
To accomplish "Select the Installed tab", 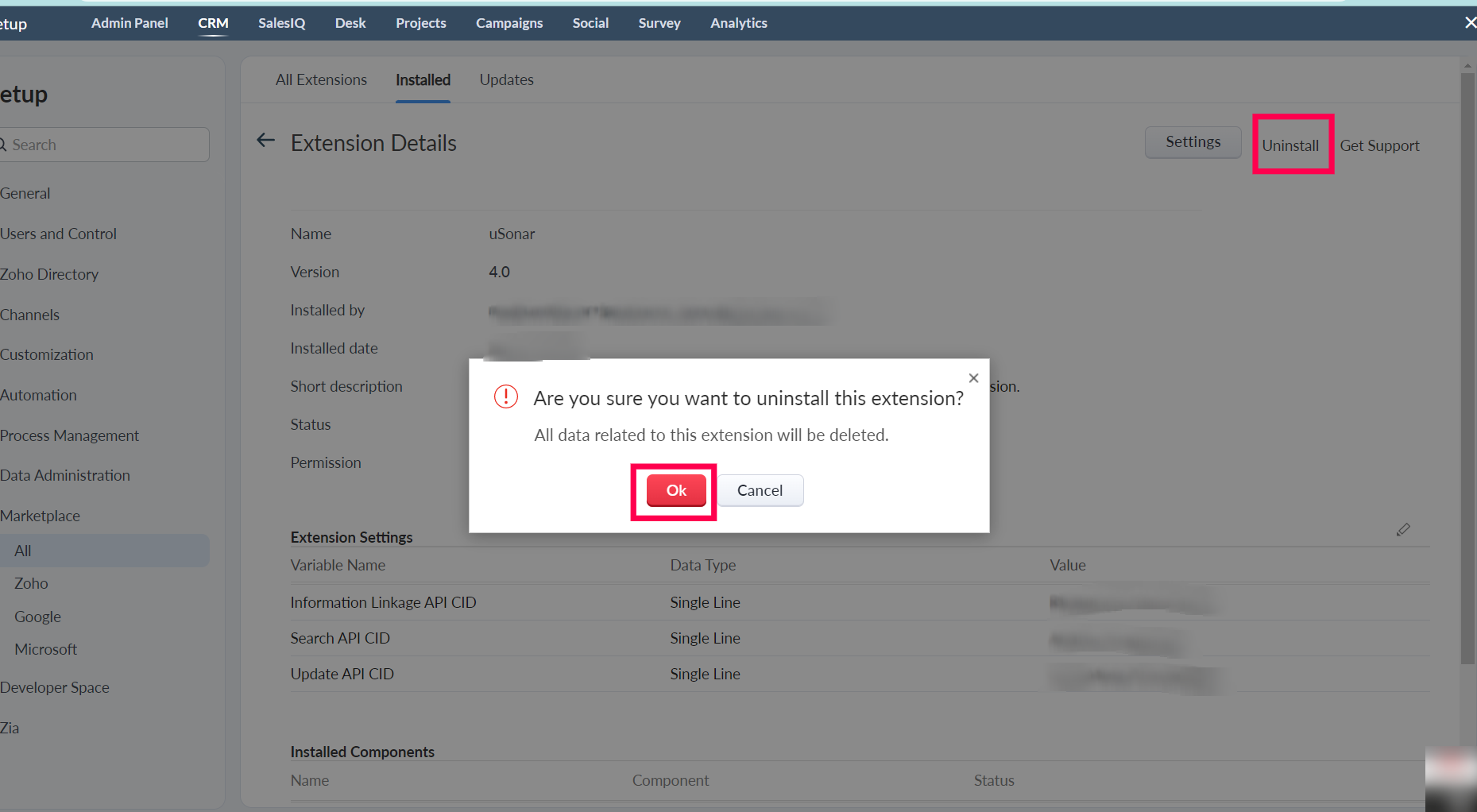I will [423, 79].
